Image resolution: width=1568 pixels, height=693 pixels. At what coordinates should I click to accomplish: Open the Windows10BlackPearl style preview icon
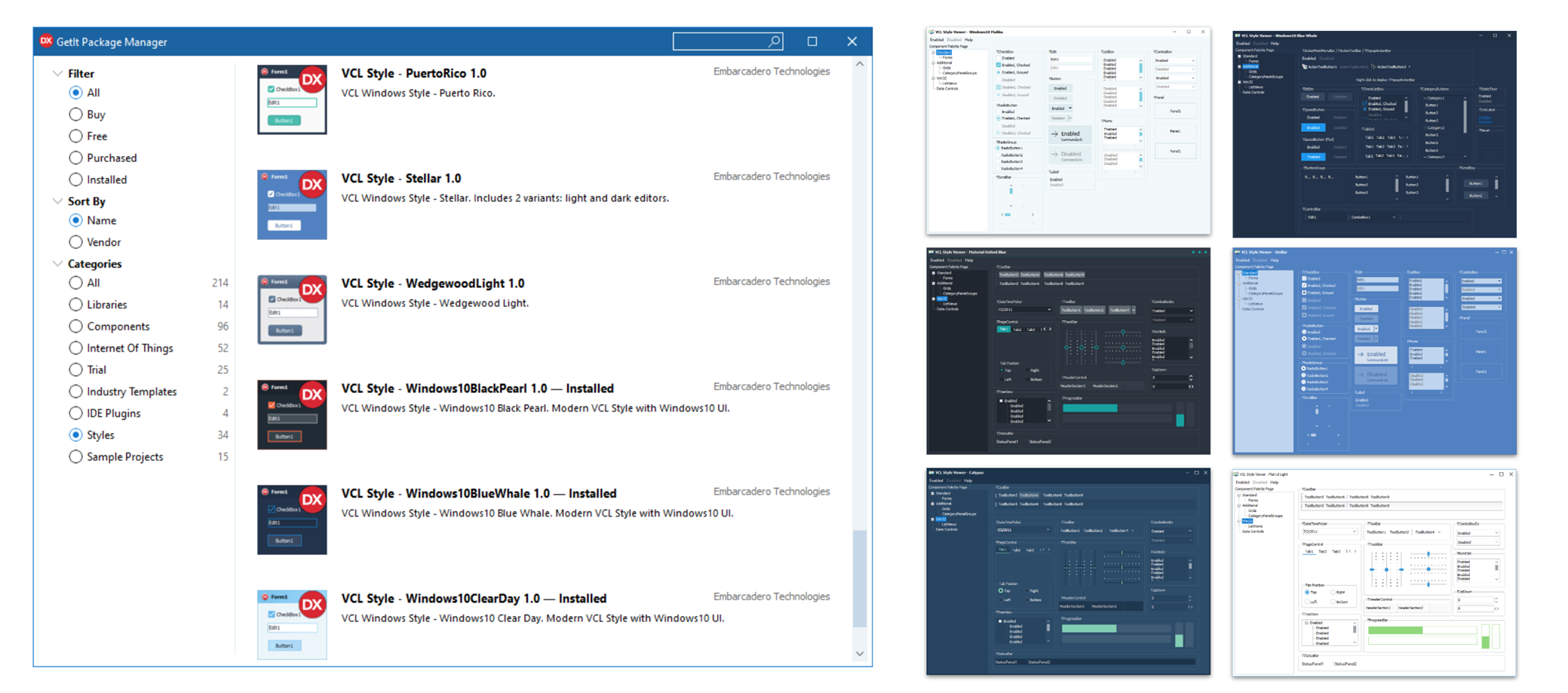(x=292, y=414)
